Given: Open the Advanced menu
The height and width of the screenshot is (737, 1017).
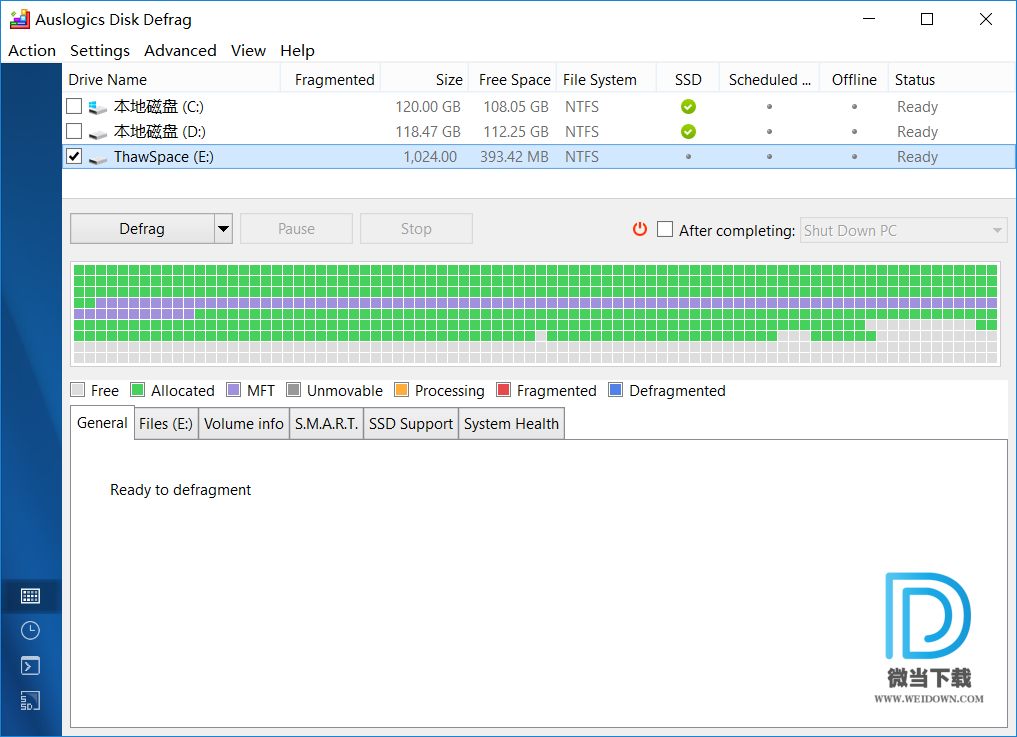Looking at the screenshot, I should 180,51.
